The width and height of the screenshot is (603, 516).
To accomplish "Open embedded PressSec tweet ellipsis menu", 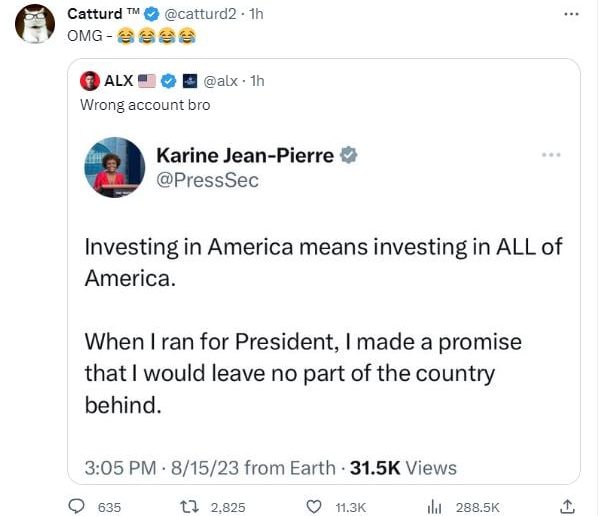I will (551, 155).
